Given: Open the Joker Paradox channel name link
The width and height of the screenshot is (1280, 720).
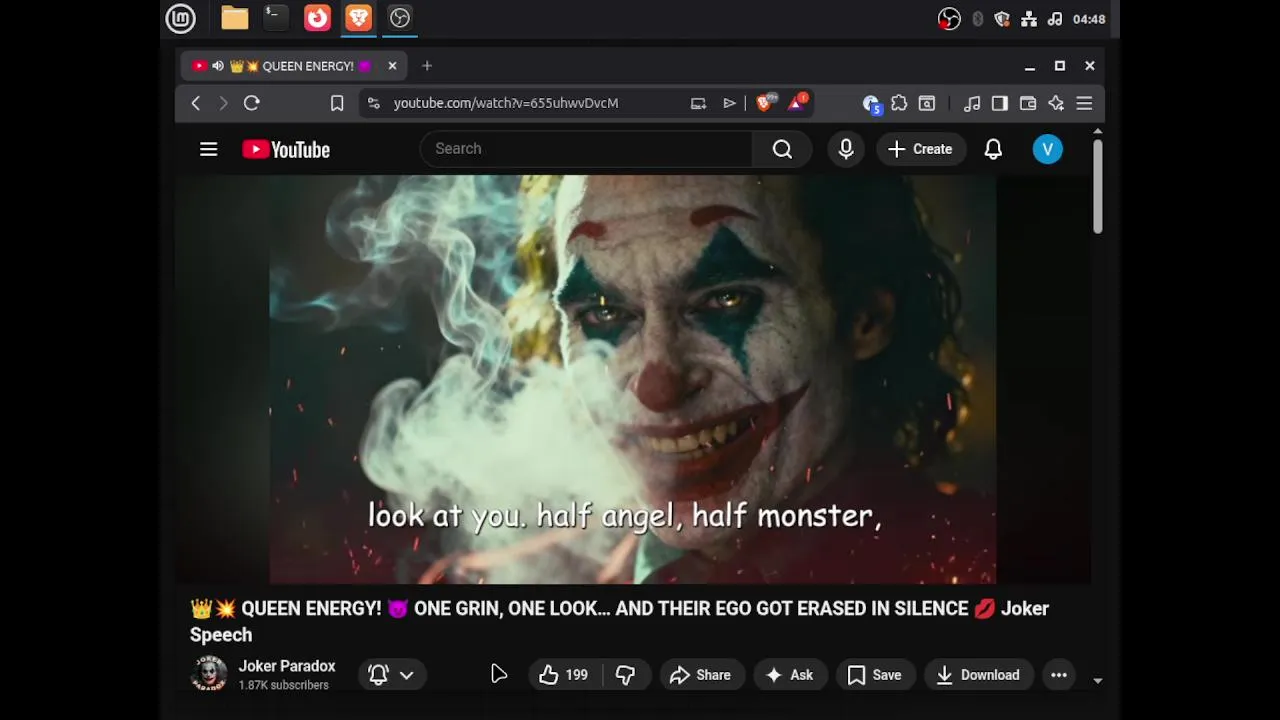Looking at the screenshot, I should coord(287,666).
